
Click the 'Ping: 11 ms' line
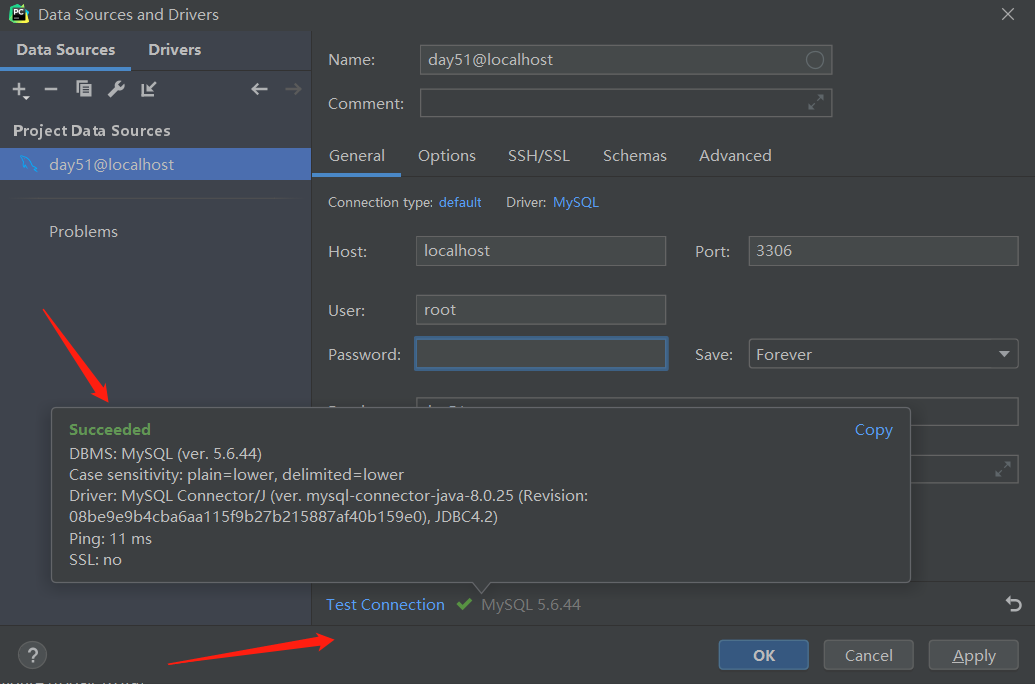[x=110, y=539]
